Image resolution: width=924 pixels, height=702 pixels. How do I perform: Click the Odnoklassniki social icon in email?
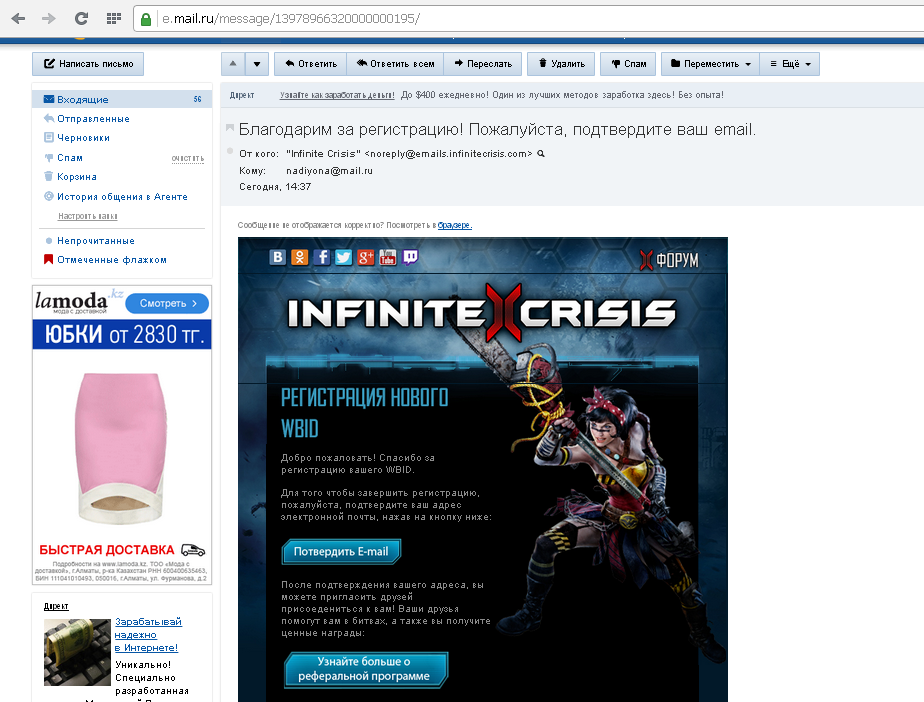[x=299, y=257]
